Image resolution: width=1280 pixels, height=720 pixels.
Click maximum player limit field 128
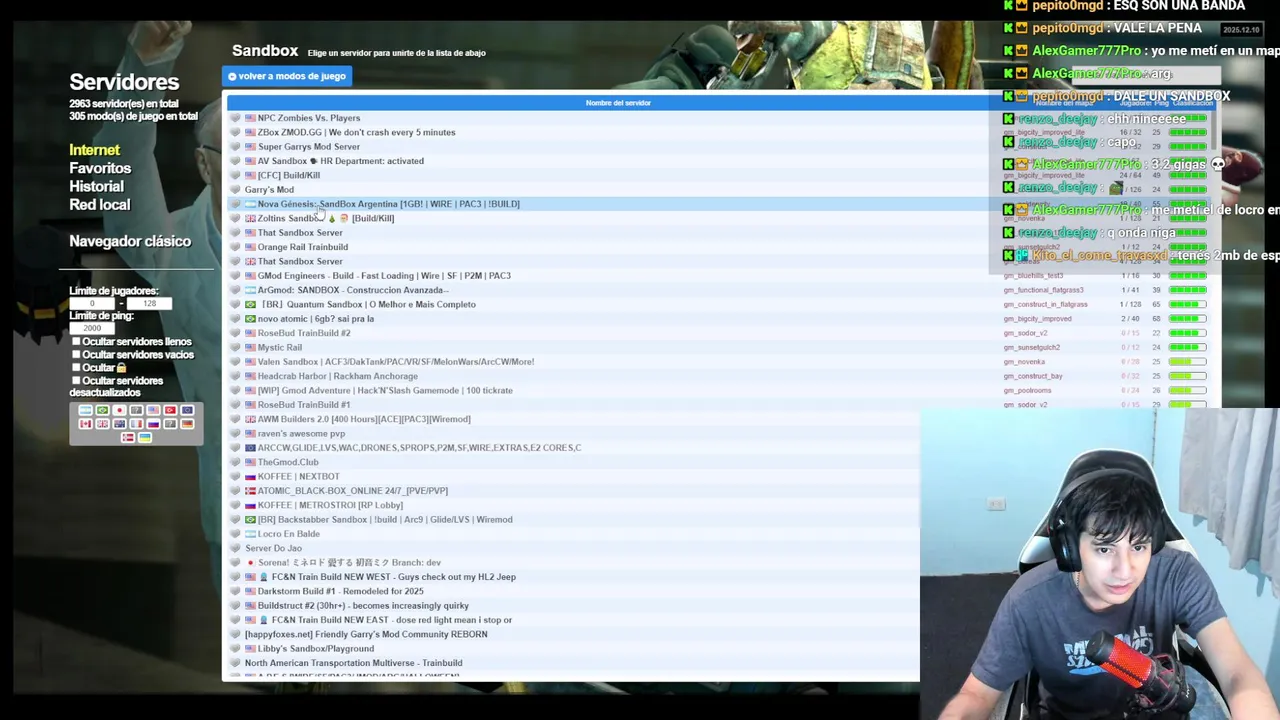coord(149,303)
